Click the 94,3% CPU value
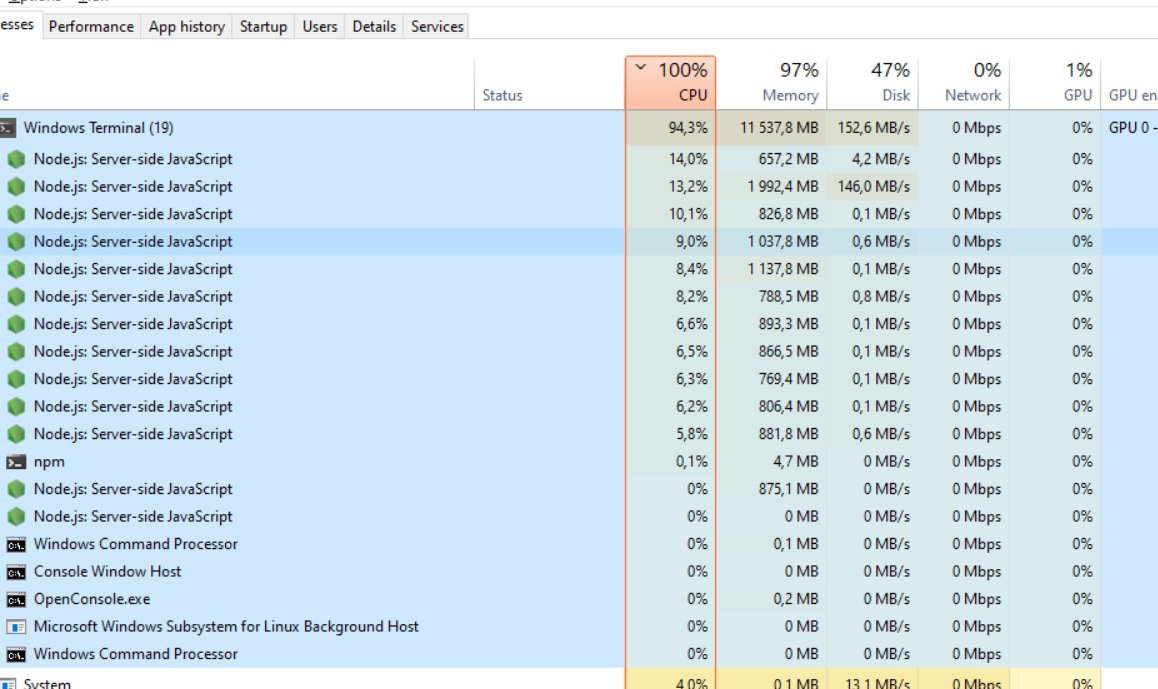Screen dimensions: 1158x689 pyautogui.click(x=688, y=128)
